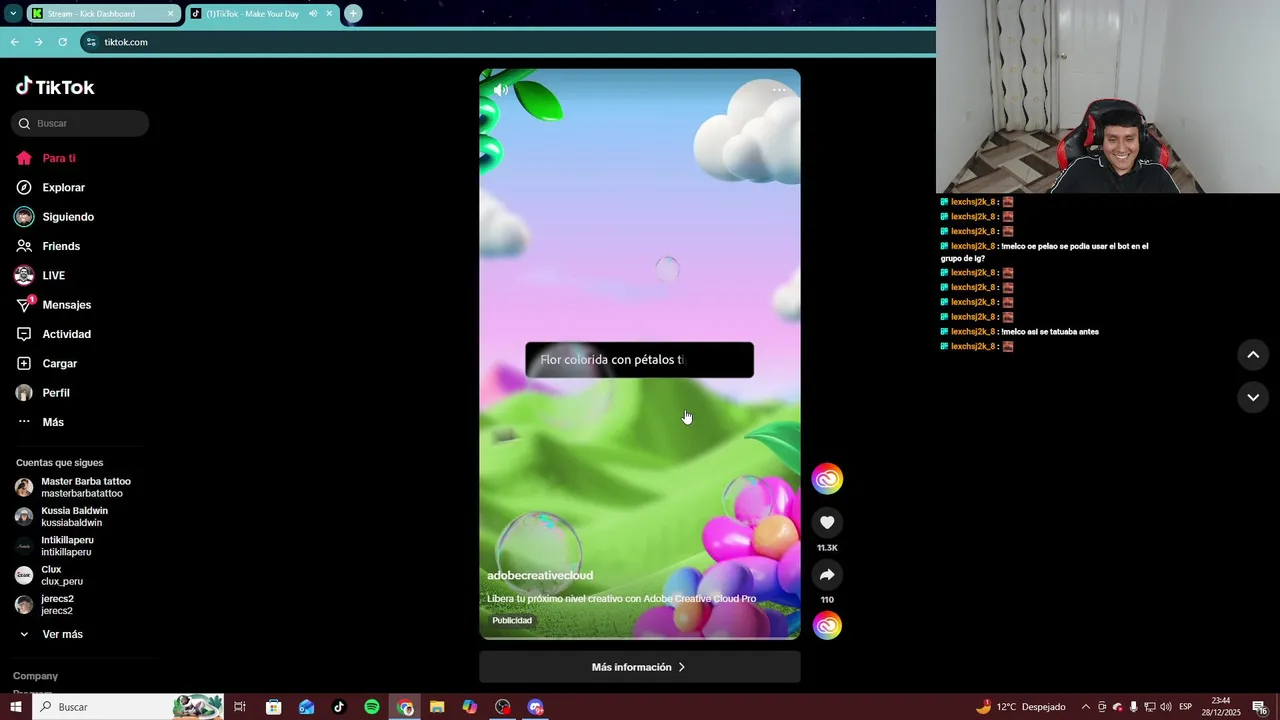Expand followed accounts with Ver más
Screen dimensions: 1280x720
[x=50, y=634]
